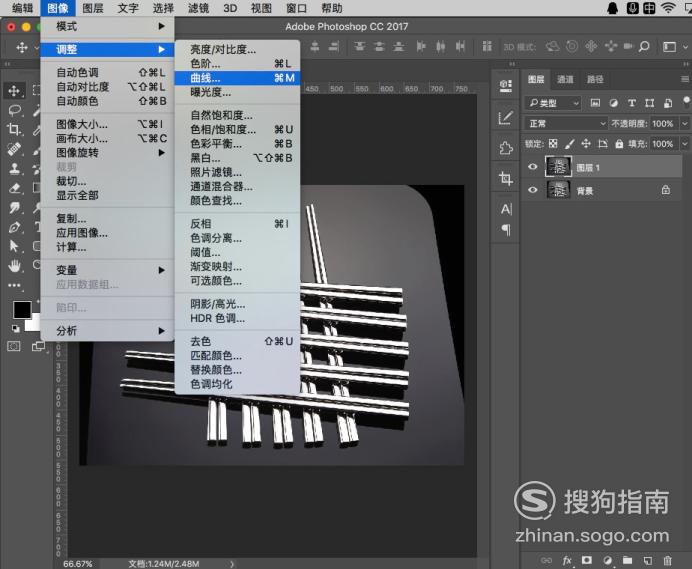Open the 正常 blend mode dropdown

[x=567, y=123]
